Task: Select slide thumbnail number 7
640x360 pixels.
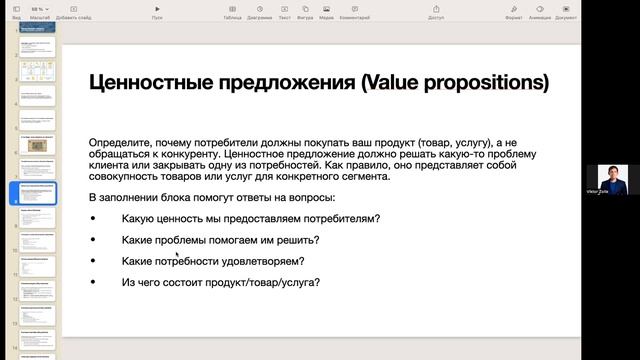Action: (x=37, y=169)
